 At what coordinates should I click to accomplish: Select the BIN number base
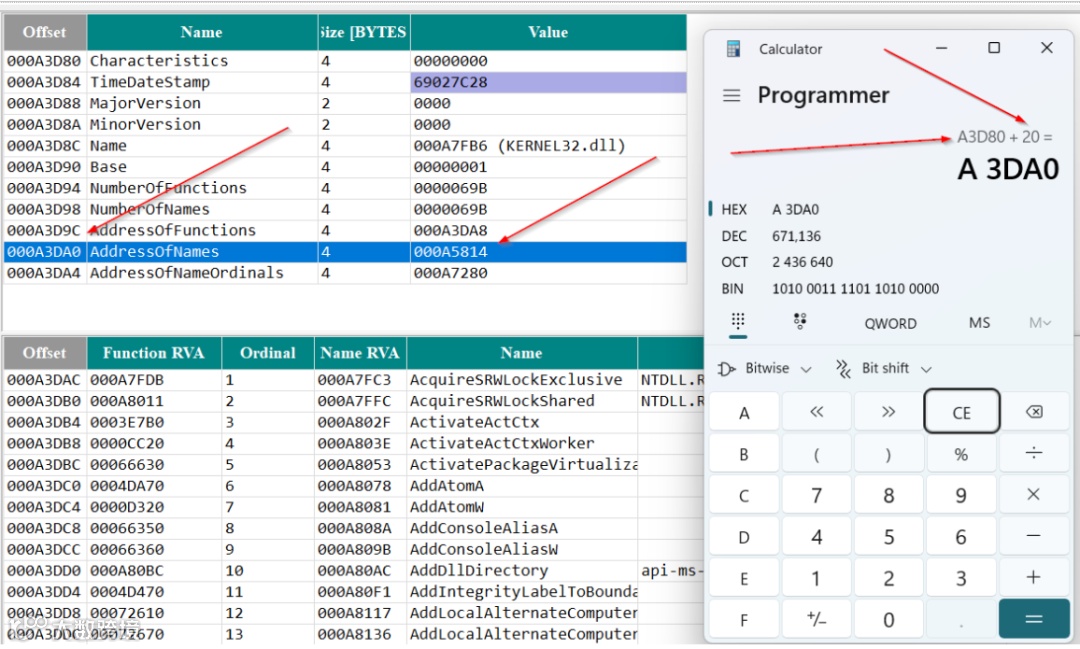click(732, 289)
